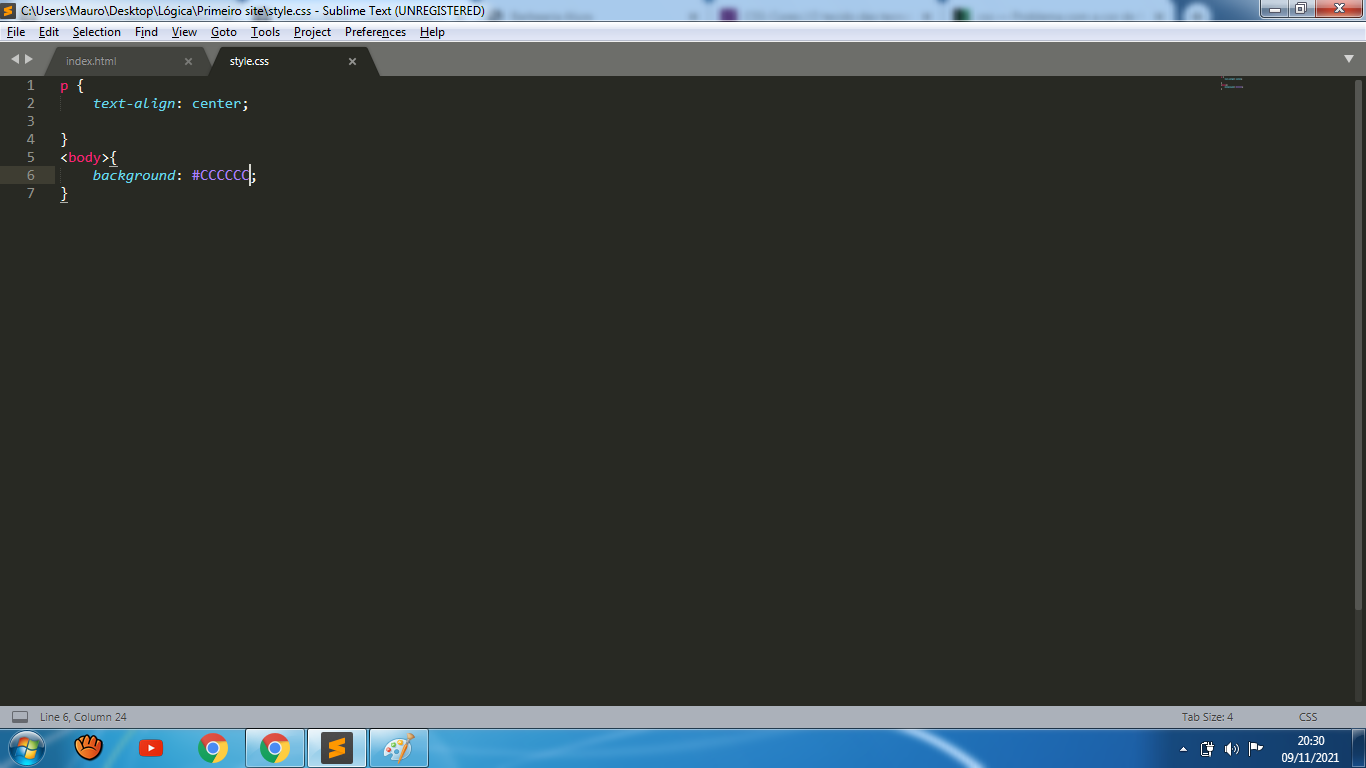Open the Preferences menu
Screen dimensions: 1366x768
point(375,32)
